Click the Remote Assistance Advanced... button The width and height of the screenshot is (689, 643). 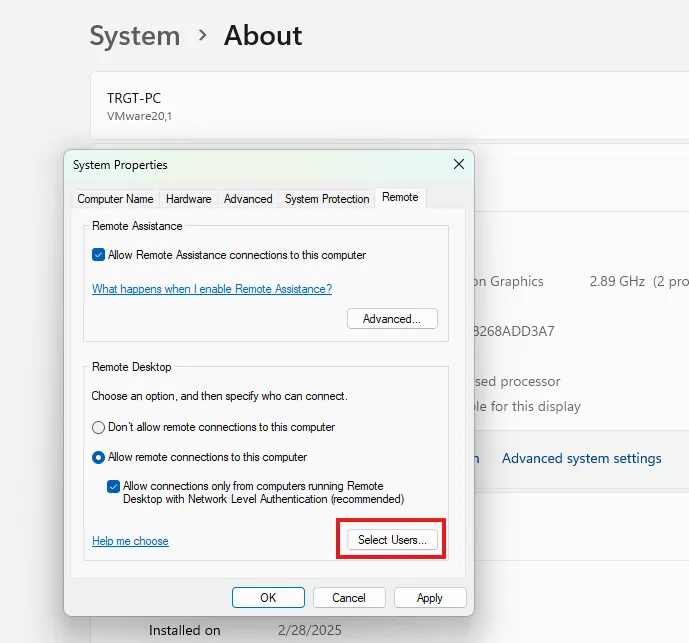392,319
